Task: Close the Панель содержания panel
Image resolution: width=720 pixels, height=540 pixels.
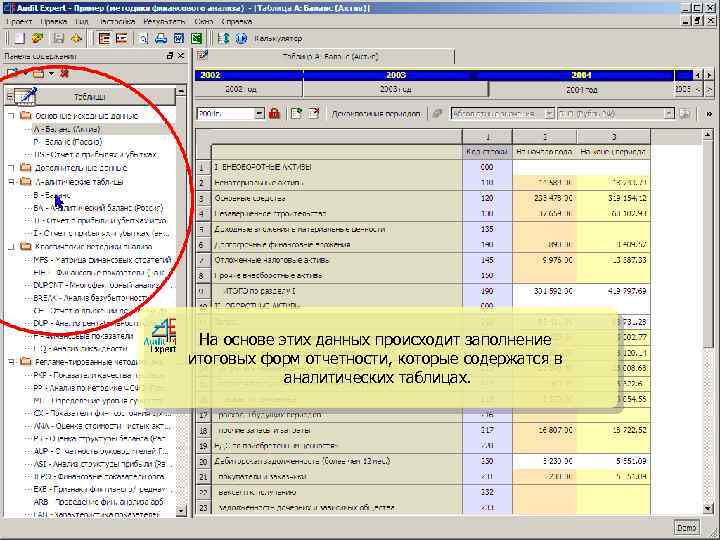Action: click(181, 56)
